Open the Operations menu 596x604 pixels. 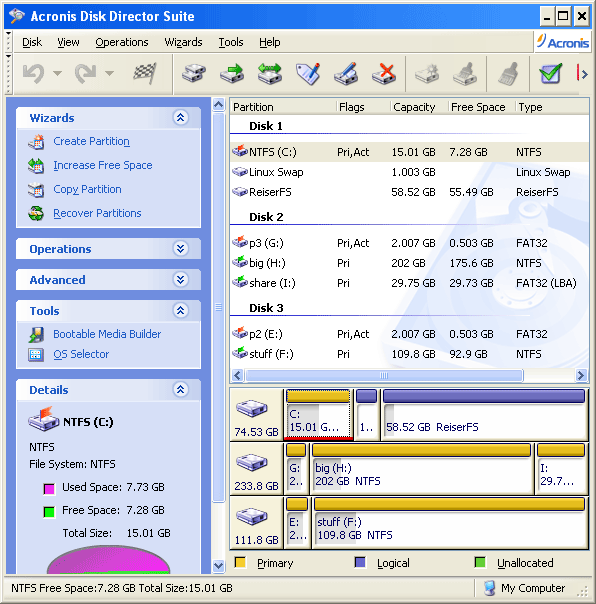[x=122, y=42]
